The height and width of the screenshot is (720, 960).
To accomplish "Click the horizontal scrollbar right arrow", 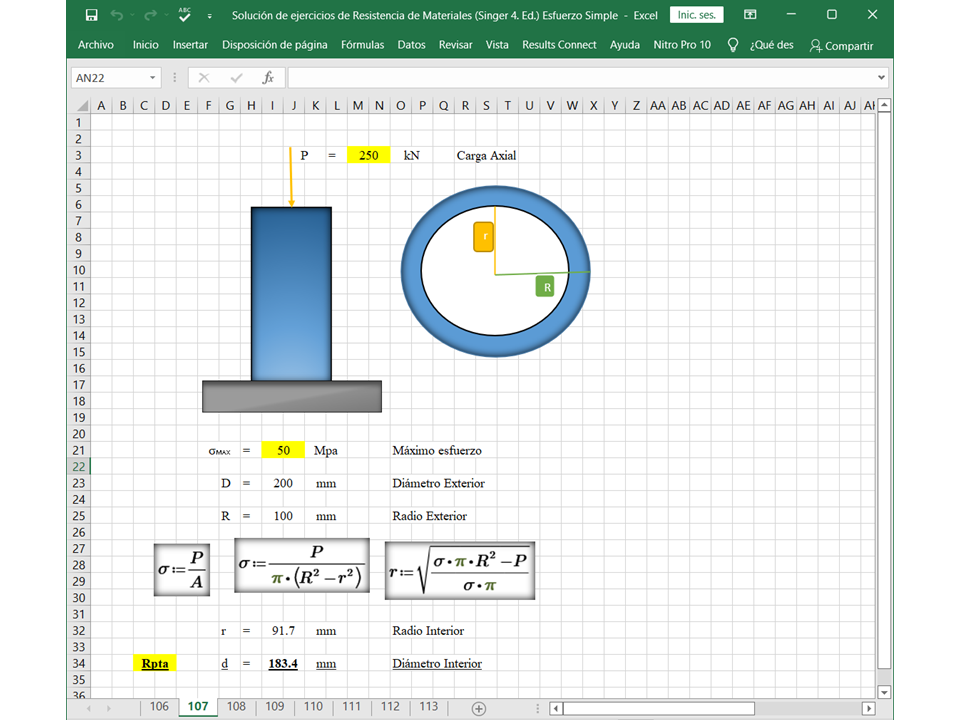I will [868, 708].
